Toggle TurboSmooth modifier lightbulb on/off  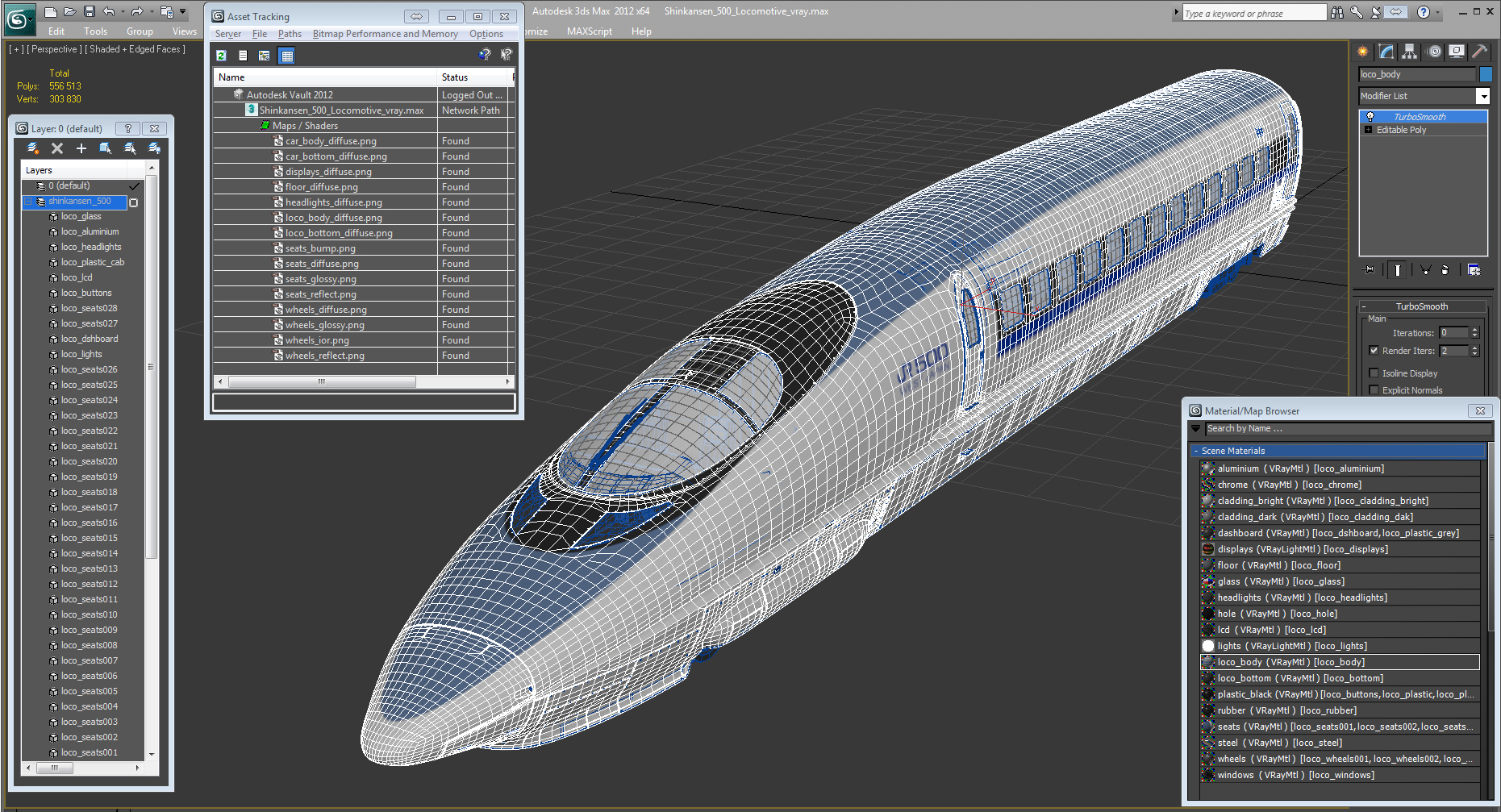click(x=1370, y=117)
